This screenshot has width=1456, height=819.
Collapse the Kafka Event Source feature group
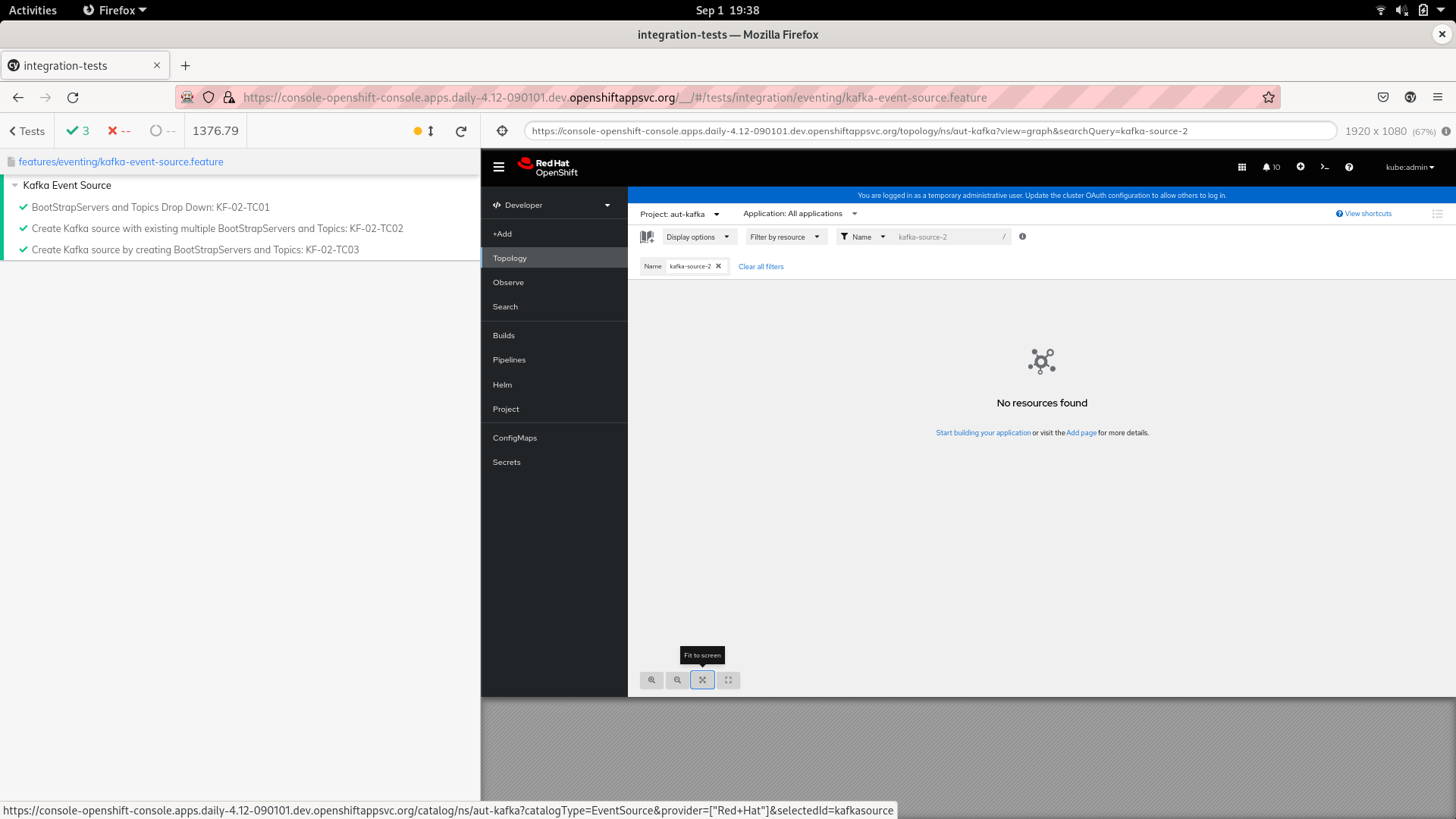tap(15, 185)
